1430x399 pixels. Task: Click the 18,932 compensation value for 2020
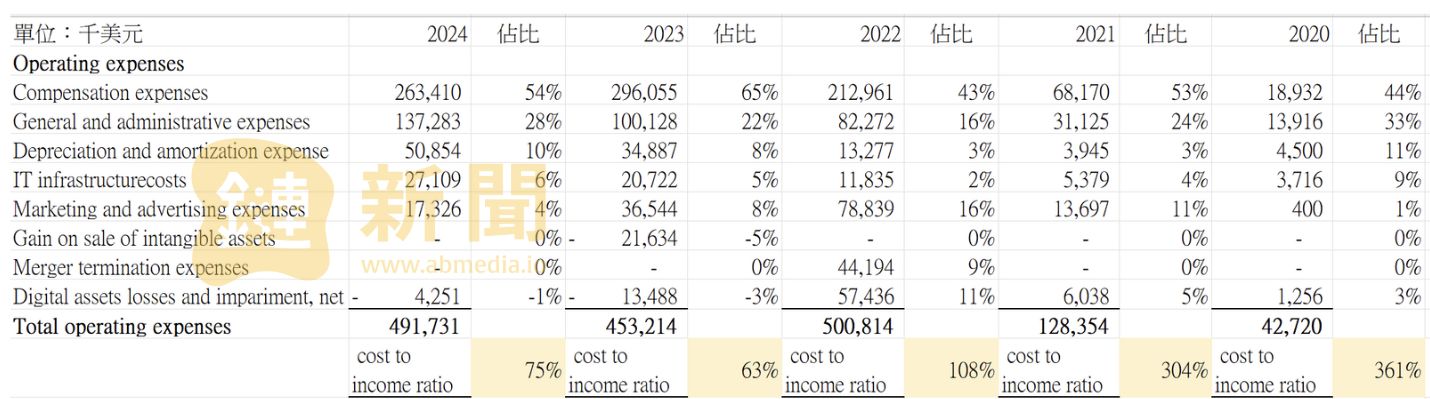(1294, 93)
